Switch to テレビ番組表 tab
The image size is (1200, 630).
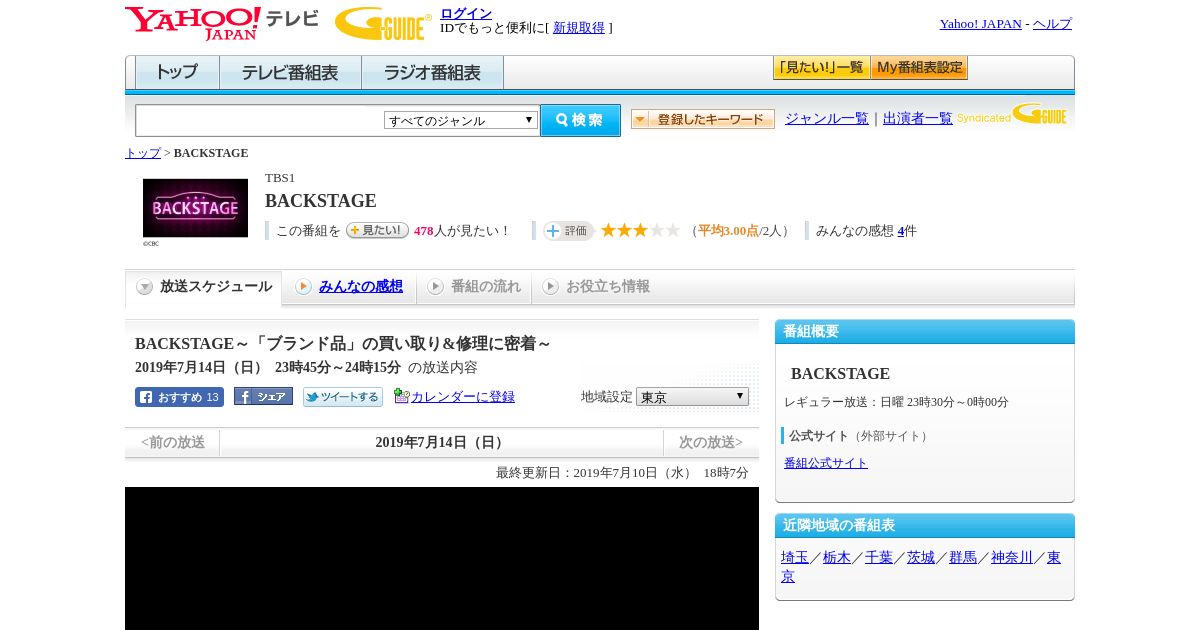[290, 73]
